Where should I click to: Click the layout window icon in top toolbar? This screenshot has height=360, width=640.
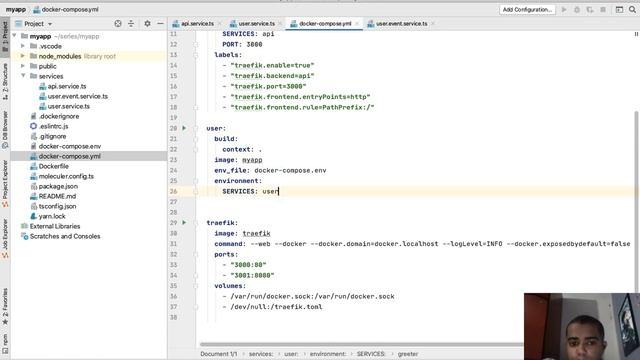pos(619,9)
